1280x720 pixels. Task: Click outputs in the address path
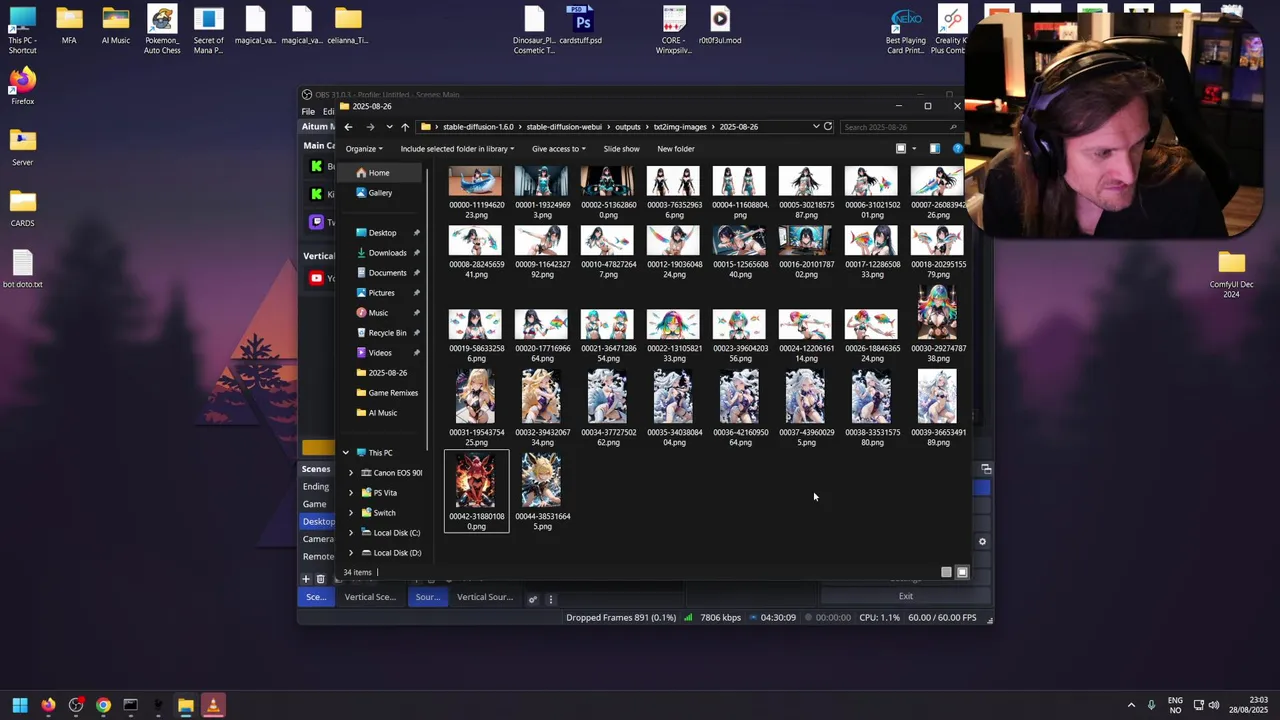pyautogui.click(x=628, y=127)
